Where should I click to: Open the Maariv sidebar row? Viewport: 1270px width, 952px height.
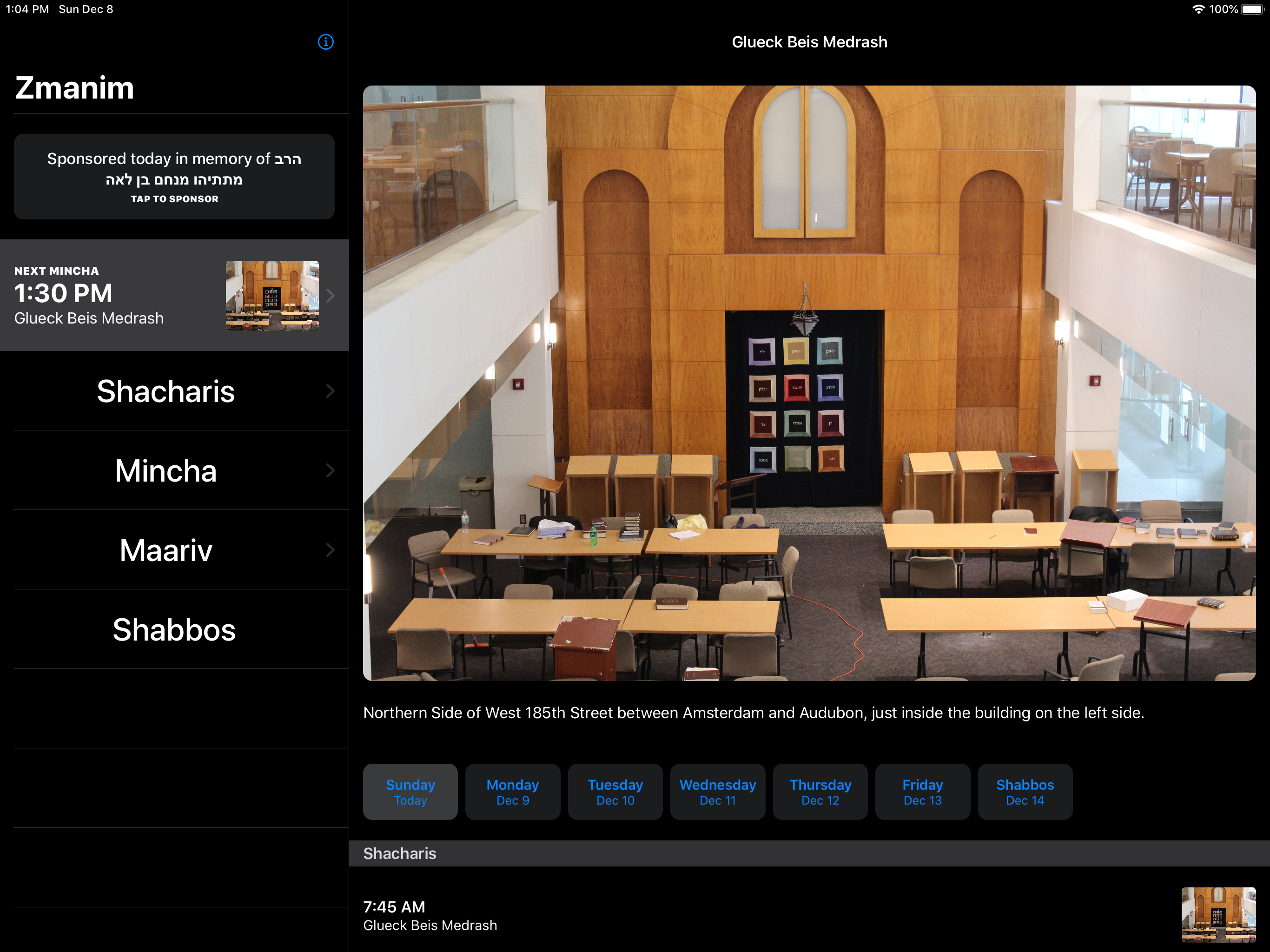pos(174,549)
